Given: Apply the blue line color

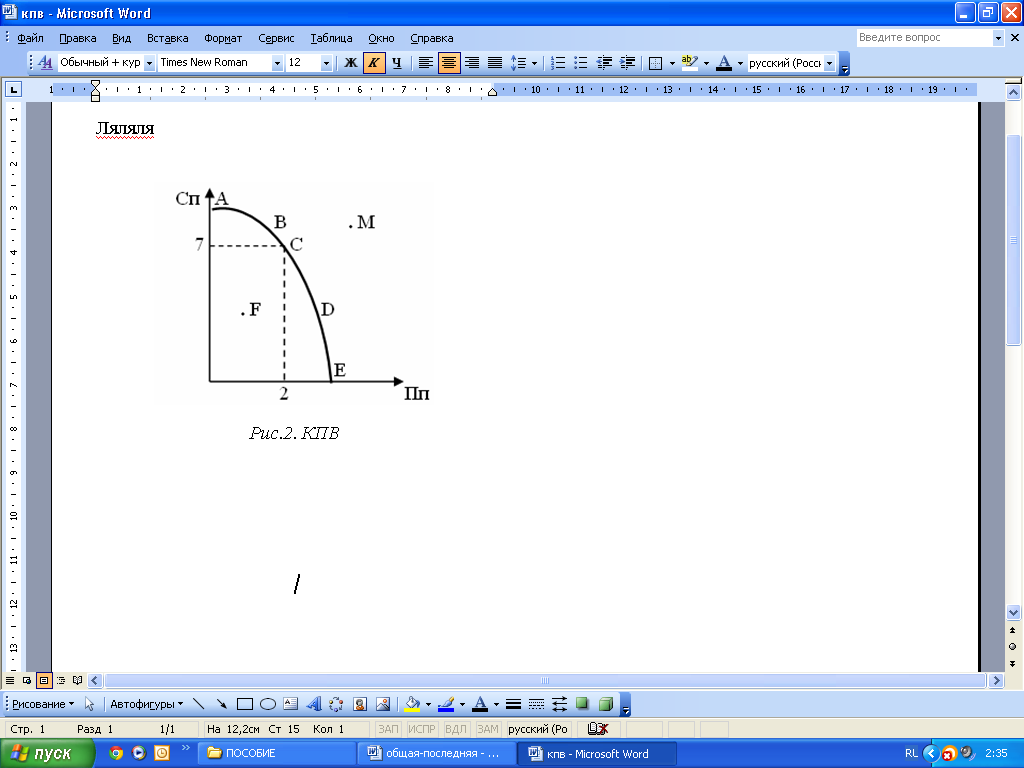Looking at the screenshot, I should coord(446,704).
